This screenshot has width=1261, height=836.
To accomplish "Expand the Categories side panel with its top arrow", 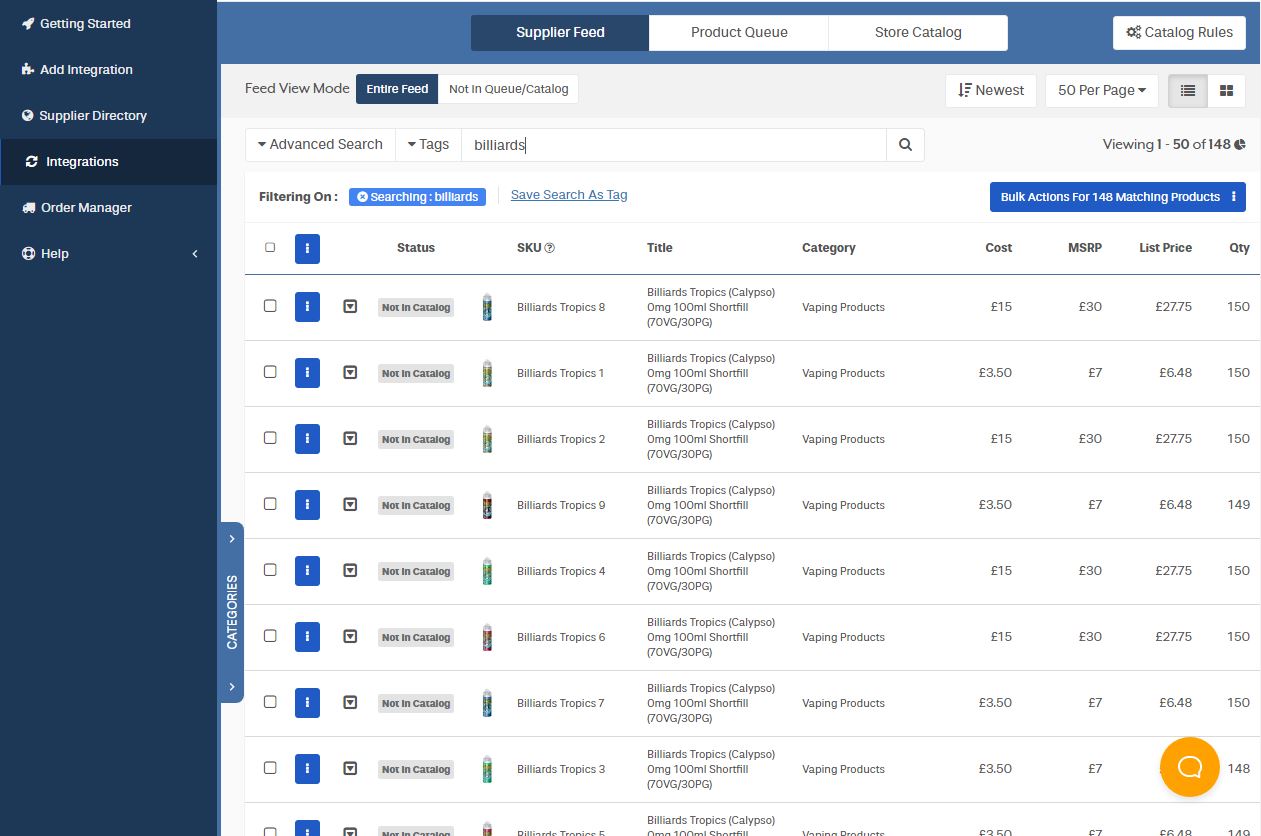I will [231, 539].
